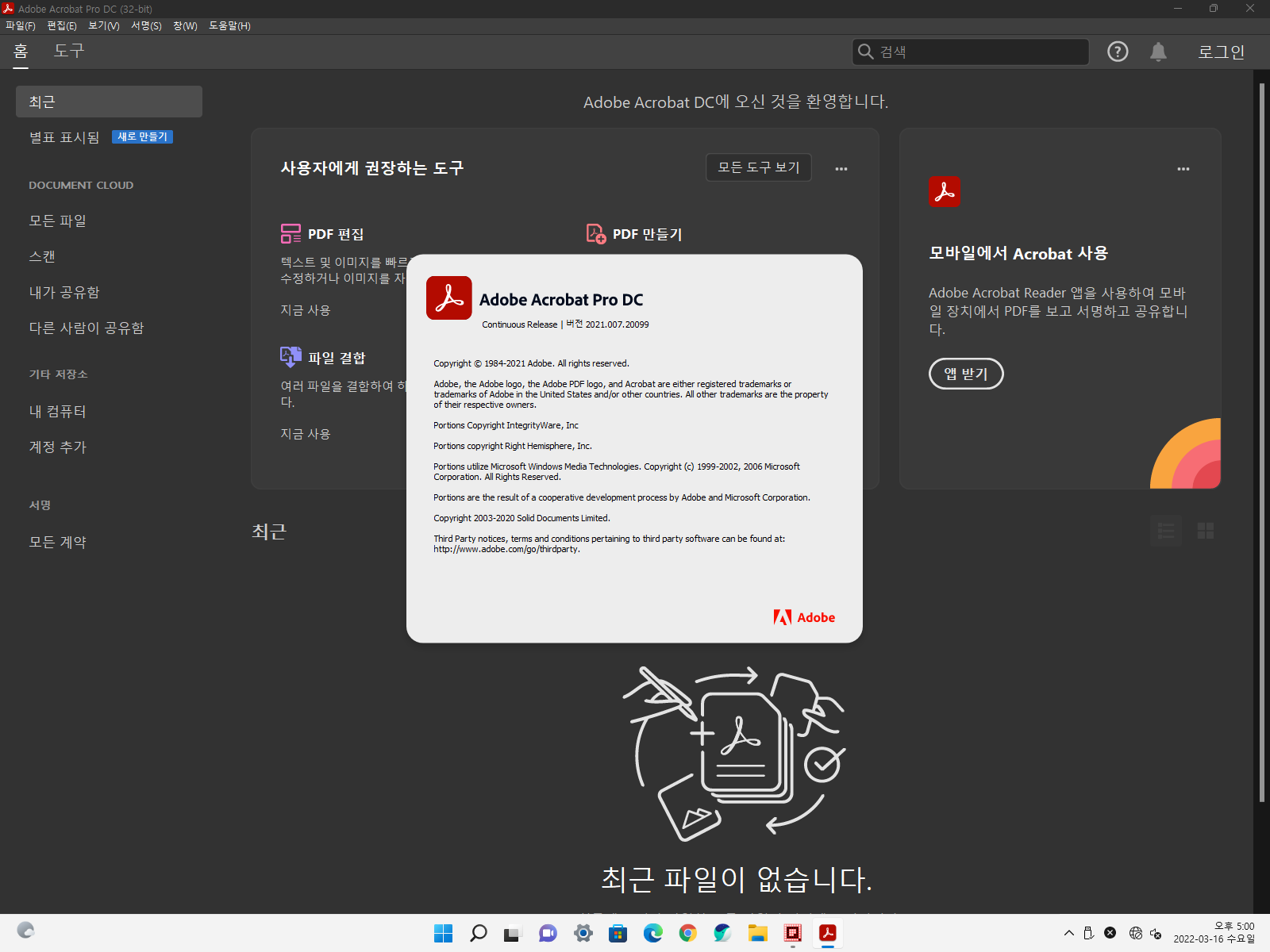Image resolution: width=1270 pixels, height=952 pixels.
Task: Open the 서명(S) menu
Action: click(x=146, y=26)
